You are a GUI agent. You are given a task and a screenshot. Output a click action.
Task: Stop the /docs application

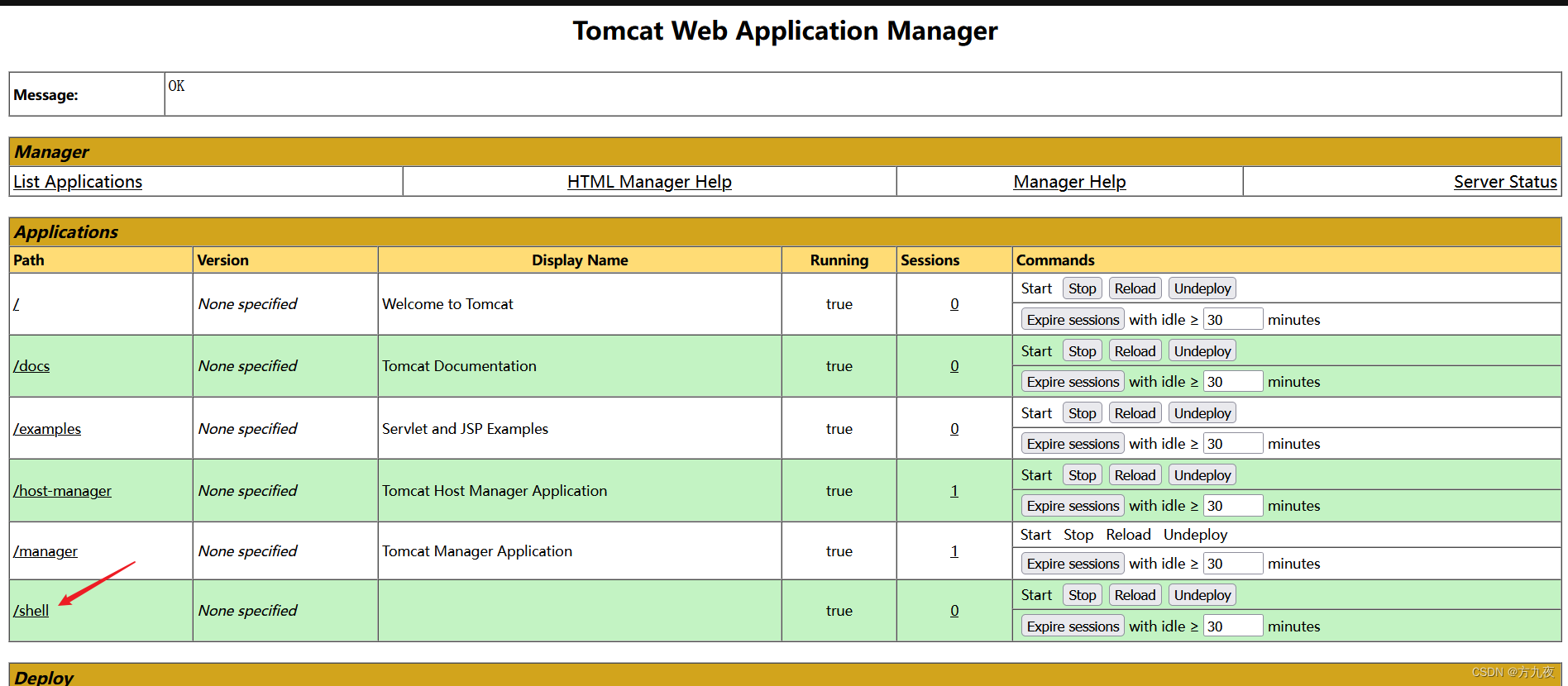[x=1082, y=351]
